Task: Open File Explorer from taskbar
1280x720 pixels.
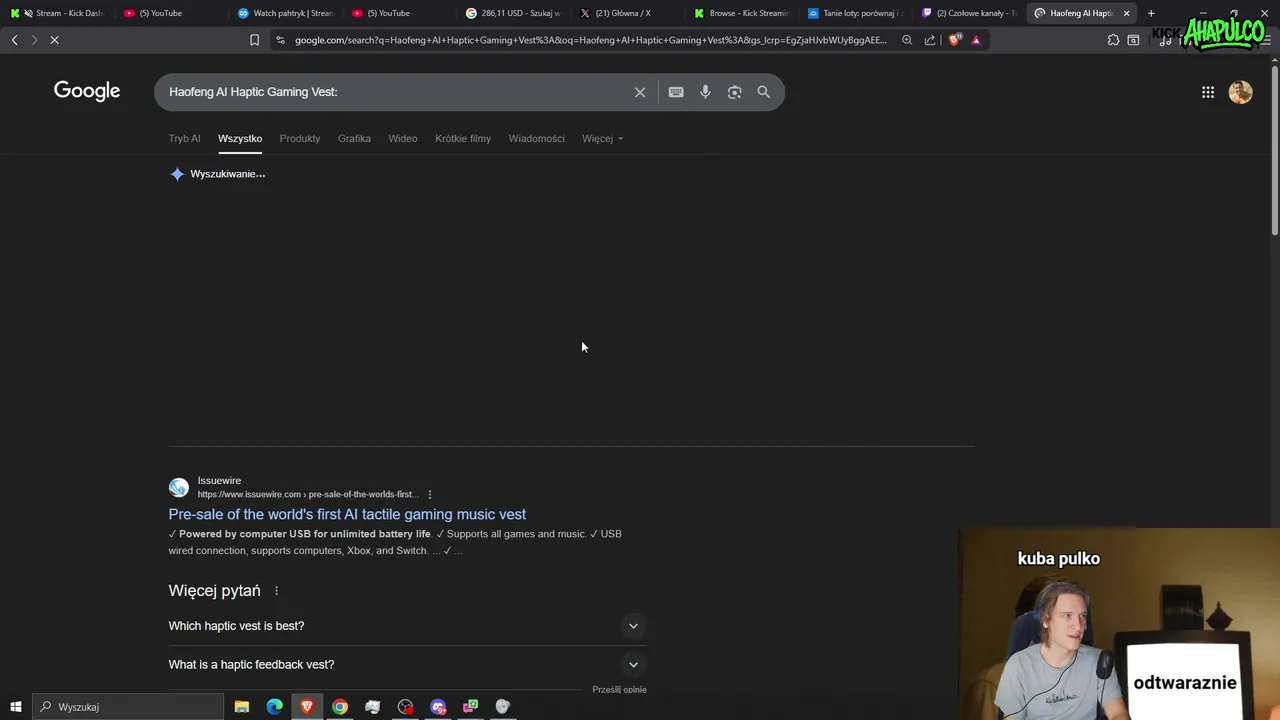Action: coord(242,707)
